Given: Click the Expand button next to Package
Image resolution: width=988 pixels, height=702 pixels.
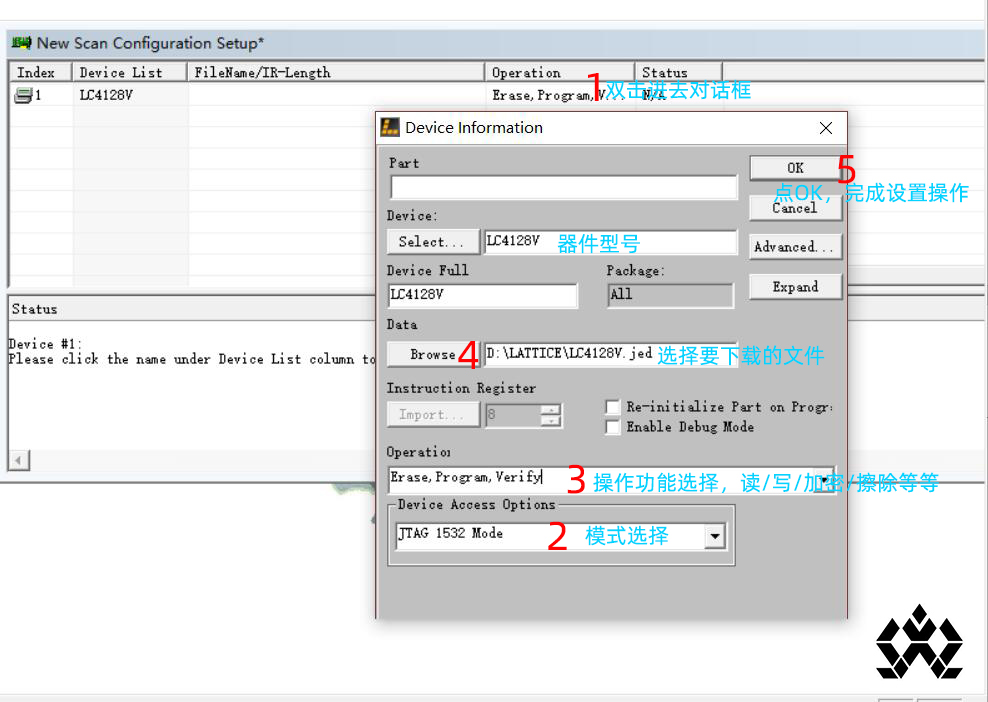Looking at the screenshot, I should tap(795, 287).
